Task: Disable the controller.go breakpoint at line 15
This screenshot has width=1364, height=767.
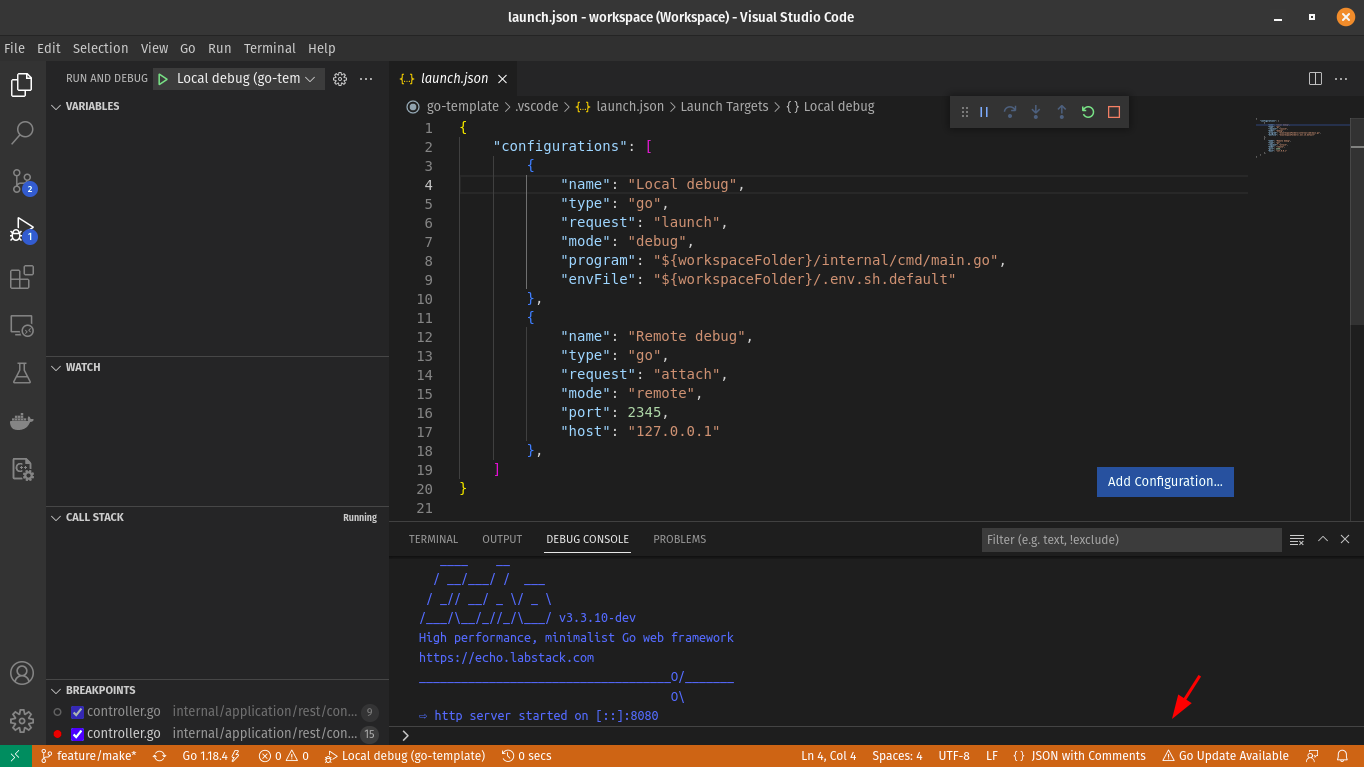Action: 76,733
